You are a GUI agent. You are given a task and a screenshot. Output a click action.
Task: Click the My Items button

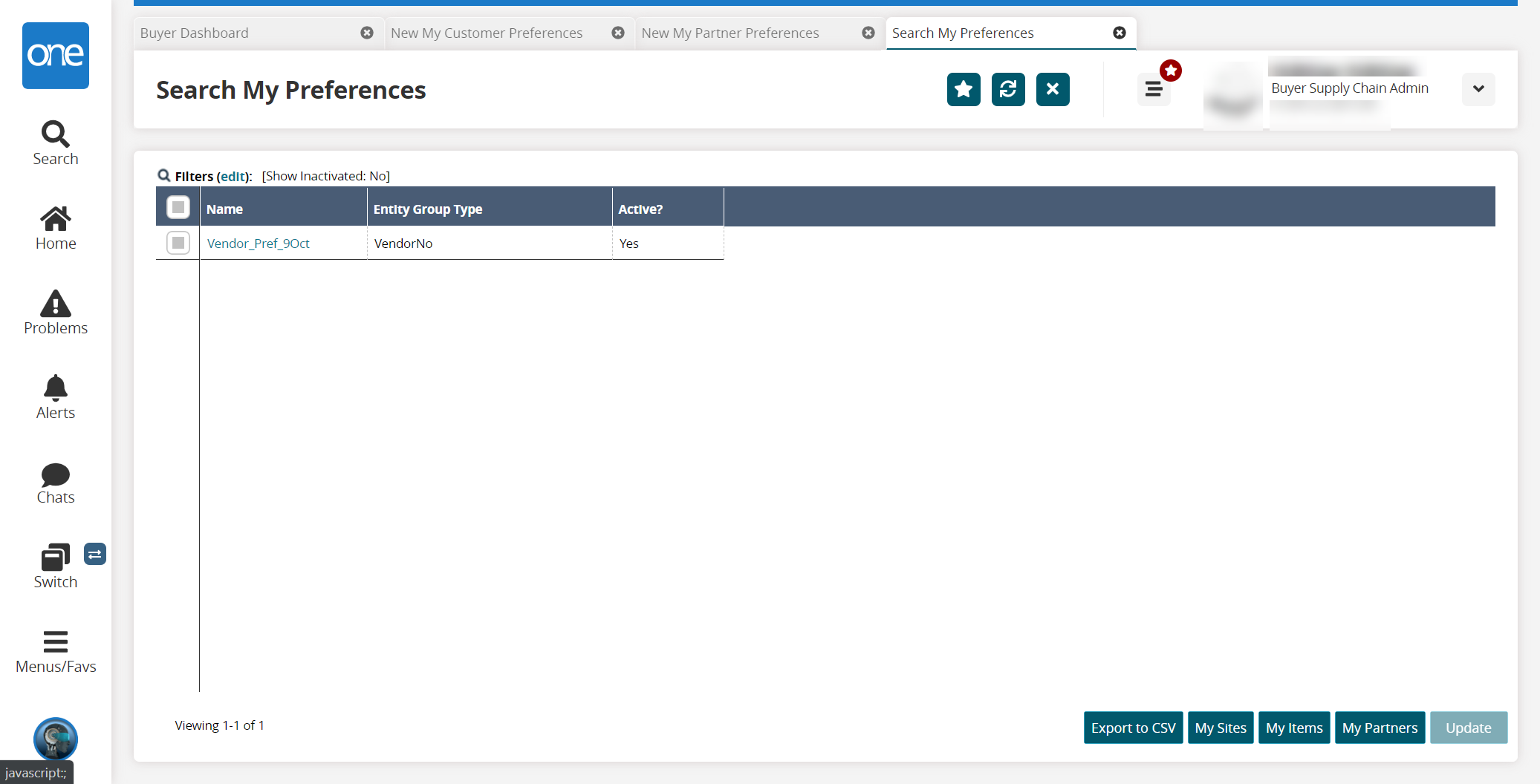[1294, 728]
